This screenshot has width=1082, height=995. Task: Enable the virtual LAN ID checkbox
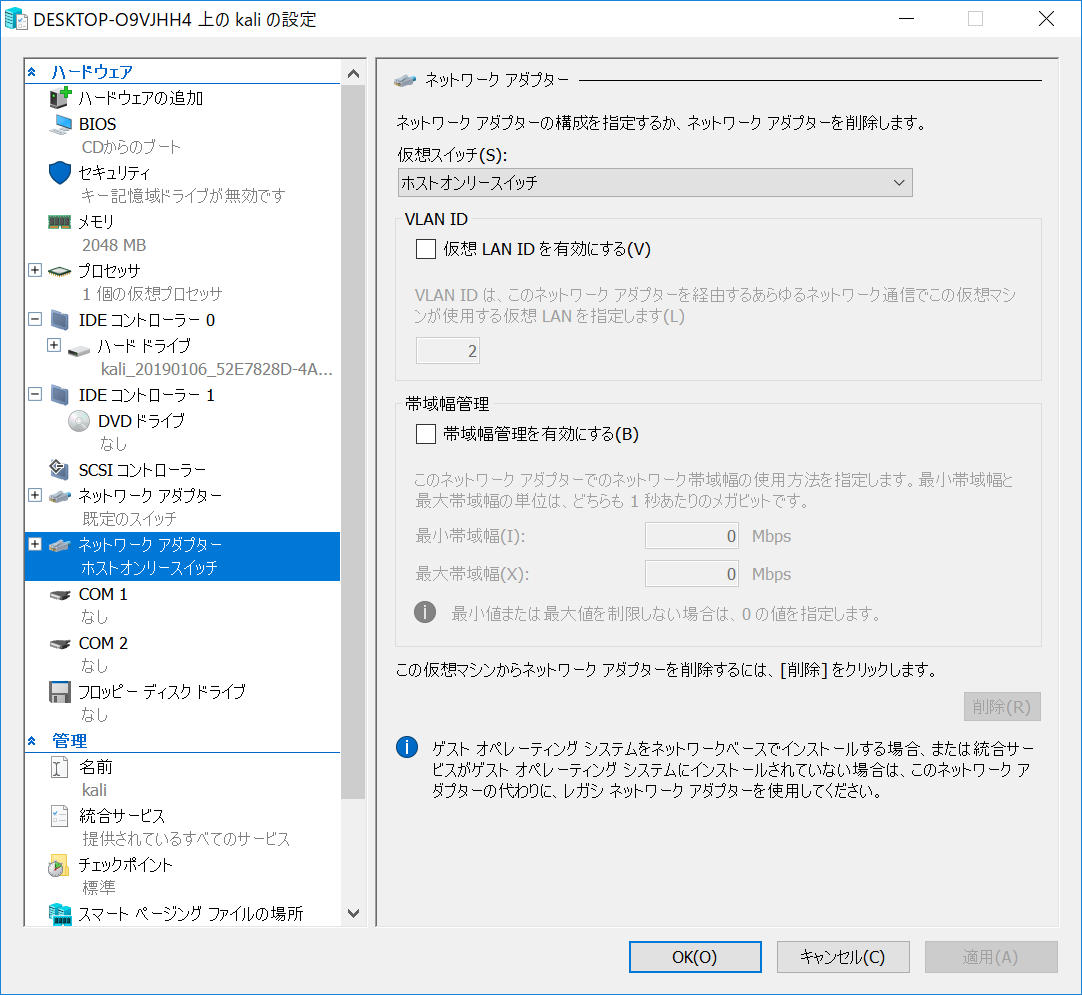click(426, 249)
